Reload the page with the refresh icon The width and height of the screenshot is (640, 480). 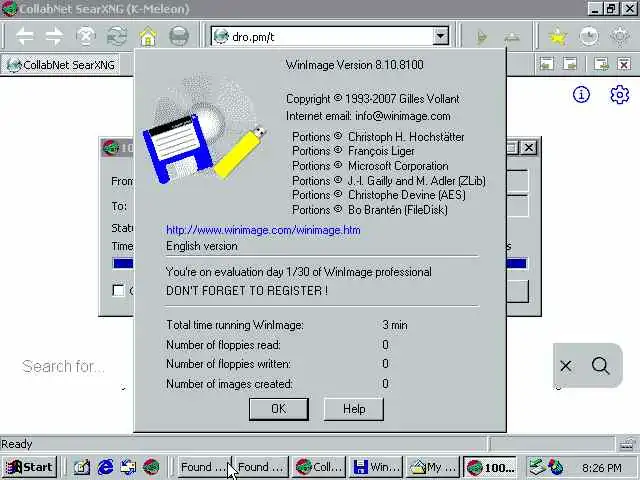117,37
